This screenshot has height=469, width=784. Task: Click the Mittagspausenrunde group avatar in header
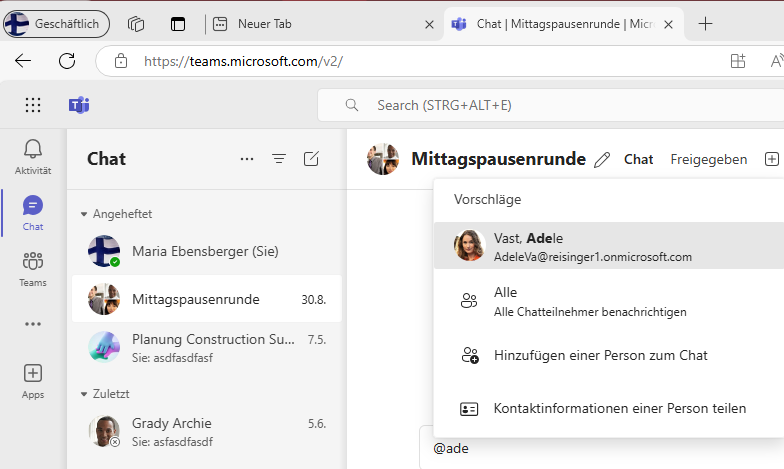coord(383,159)
